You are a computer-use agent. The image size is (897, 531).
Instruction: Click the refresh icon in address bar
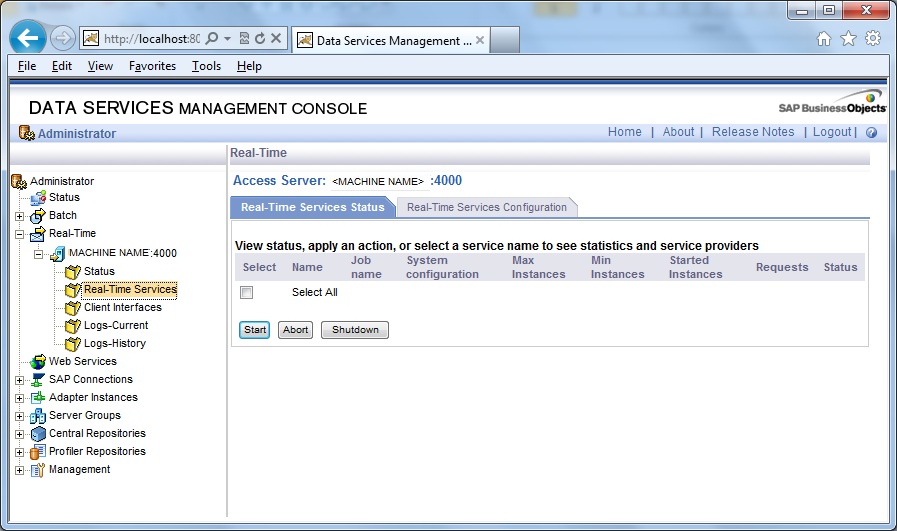tap(260, 38)
